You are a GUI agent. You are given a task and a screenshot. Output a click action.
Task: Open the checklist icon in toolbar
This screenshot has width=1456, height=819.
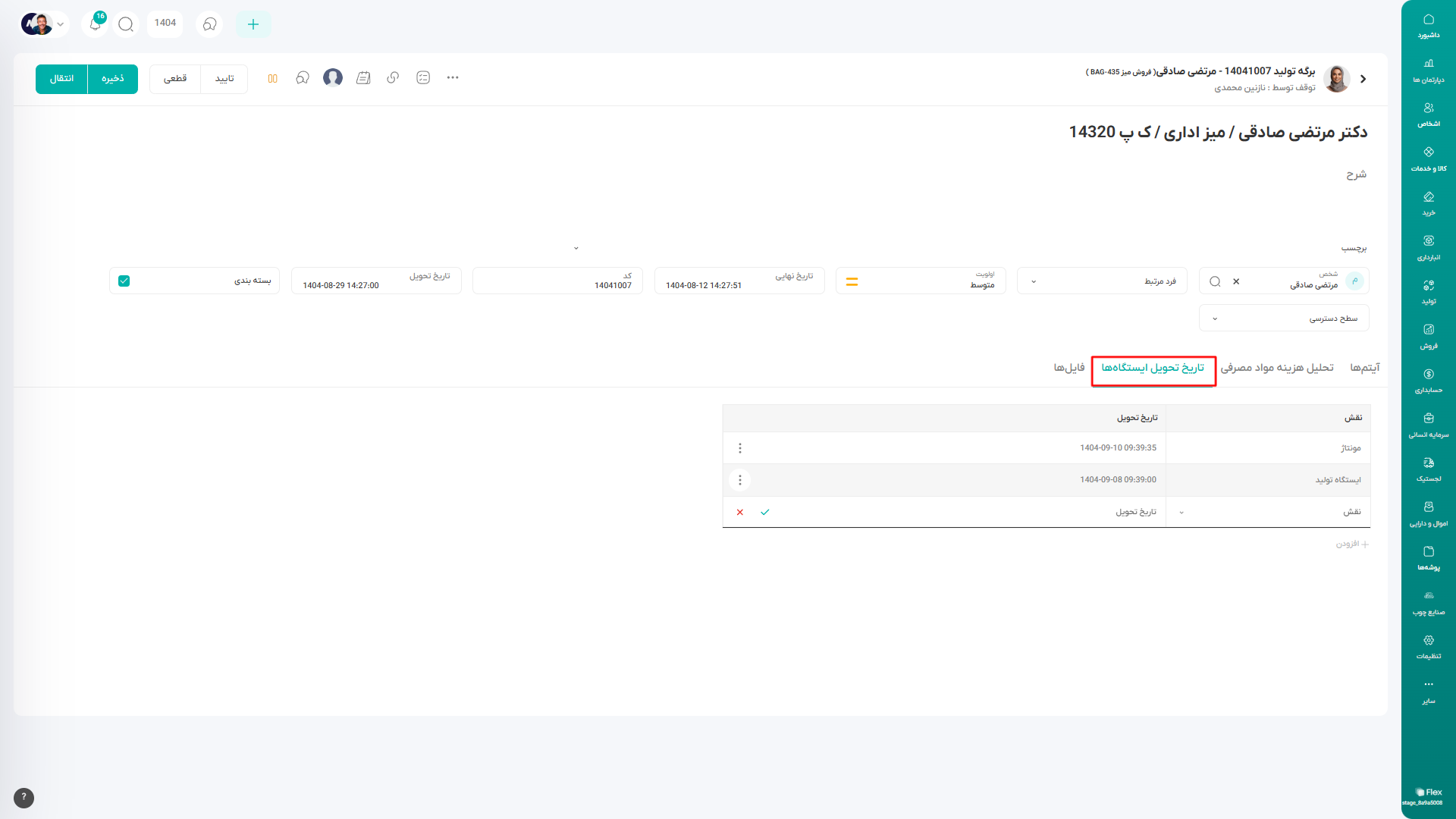point(423,78)
